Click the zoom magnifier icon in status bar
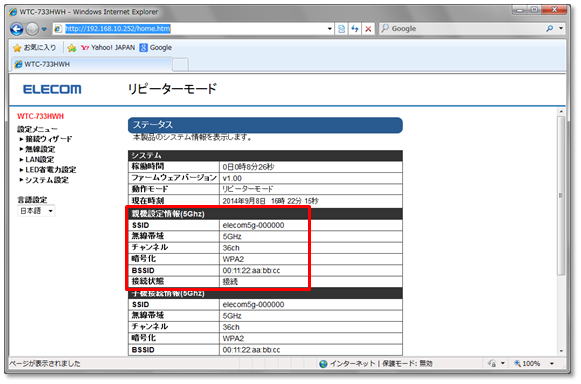Screen dimensions: 581x384 click(517, 364)
